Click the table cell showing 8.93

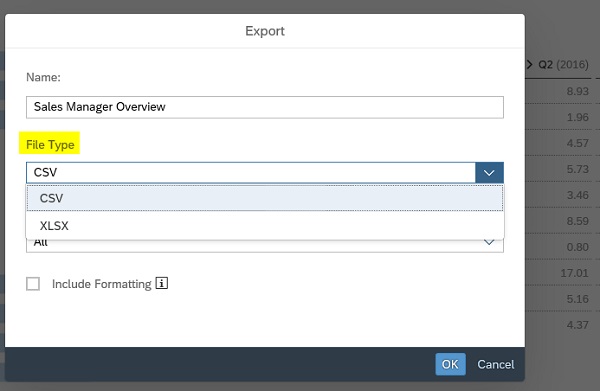tap(577, 91)
